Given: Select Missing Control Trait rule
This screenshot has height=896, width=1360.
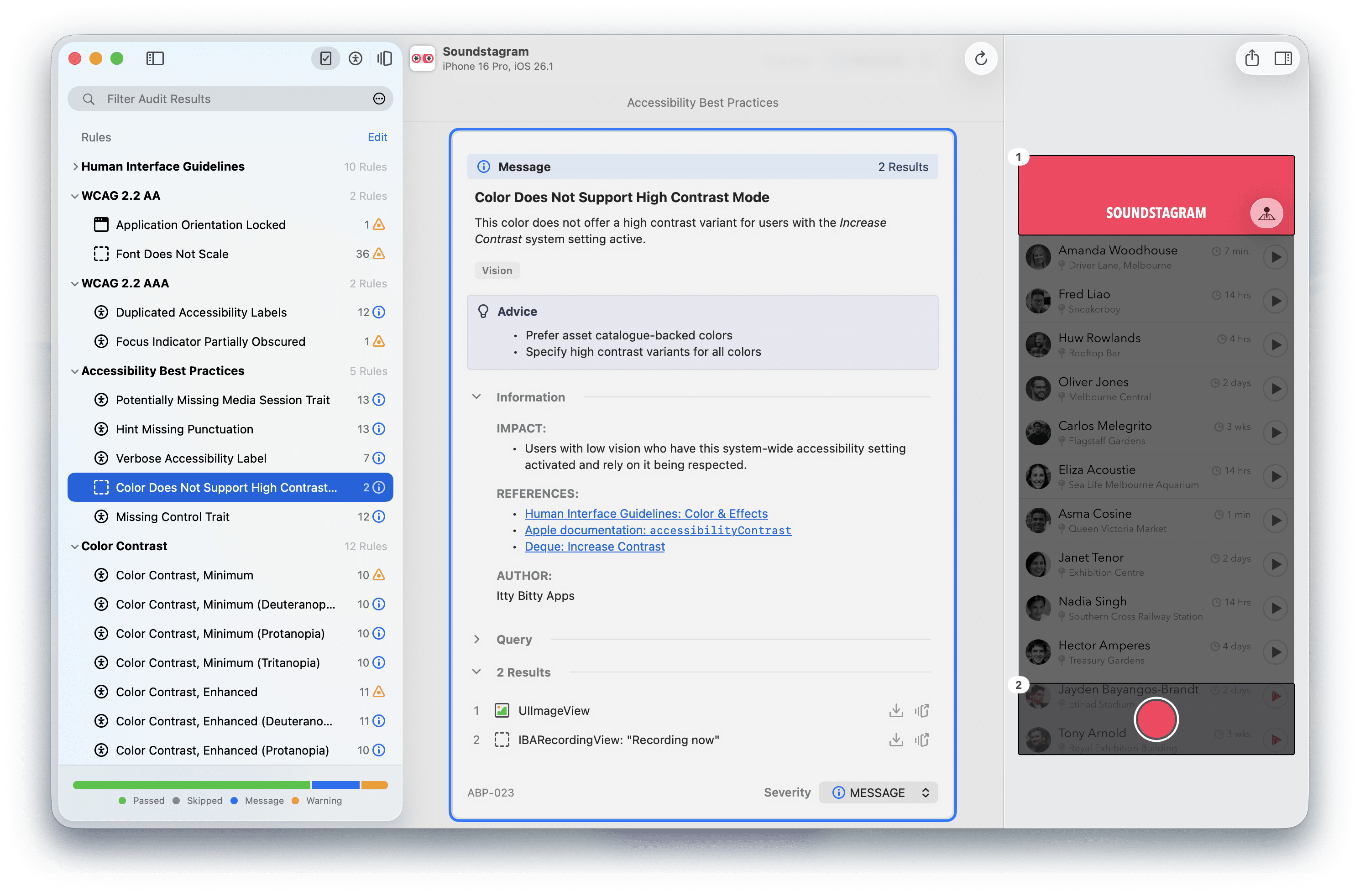Looking at the screenshot, I should (x=172, y=516).
